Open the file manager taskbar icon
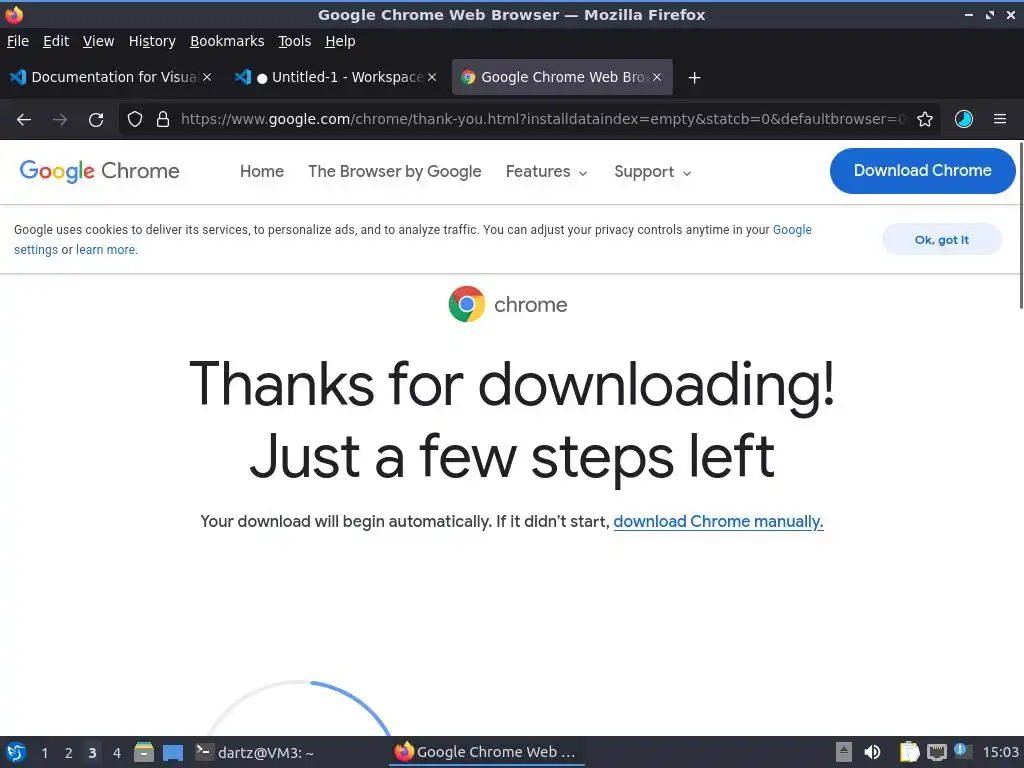1024x768 pixels. tap(144, 752)
